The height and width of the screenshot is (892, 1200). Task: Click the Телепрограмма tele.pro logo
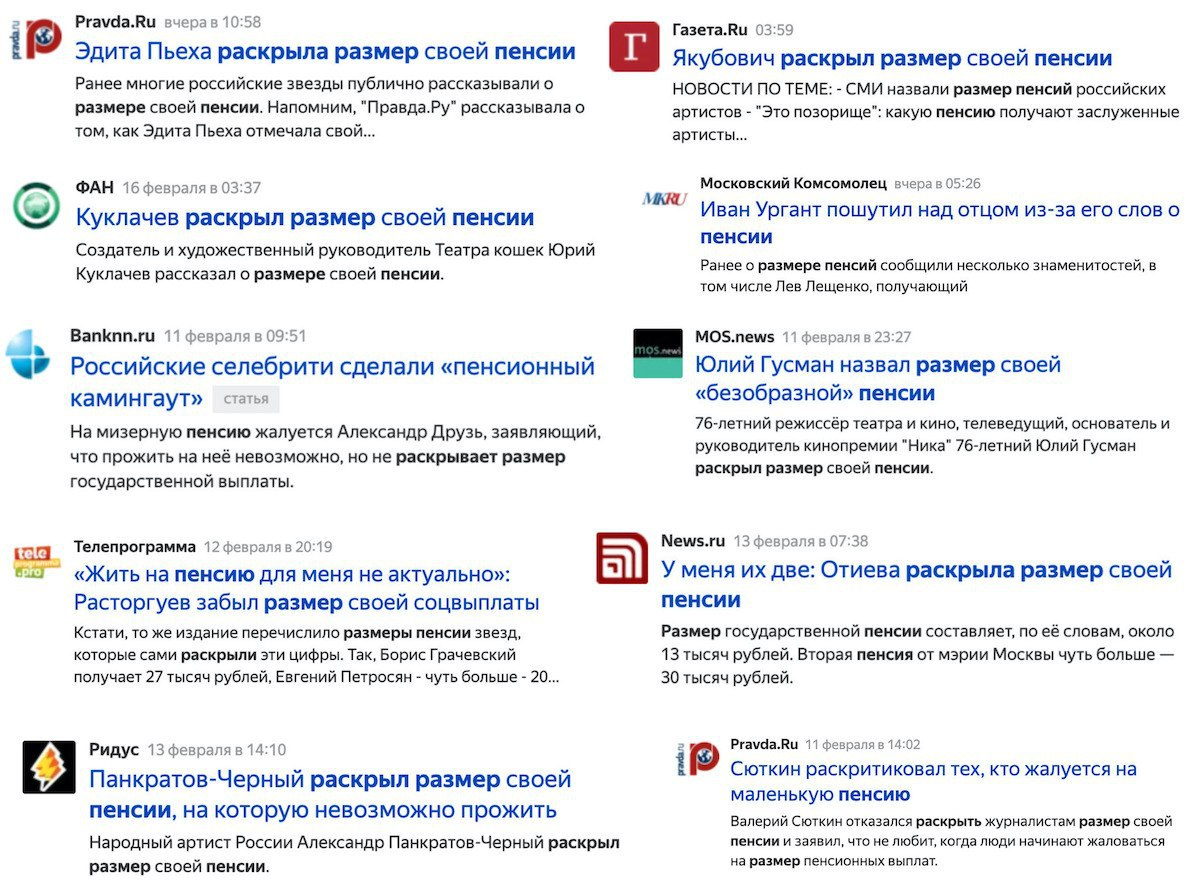38,560
